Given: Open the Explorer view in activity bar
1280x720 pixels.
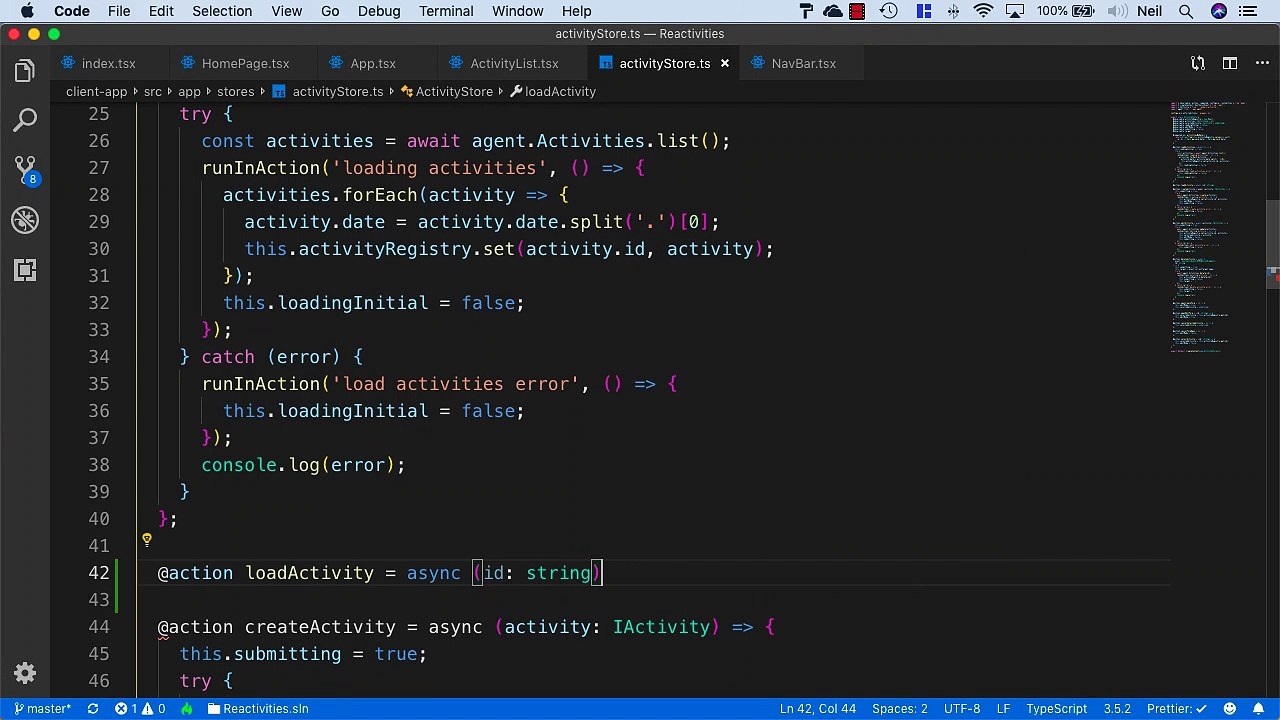Looking at the screenshot, I should click(25, 71).
